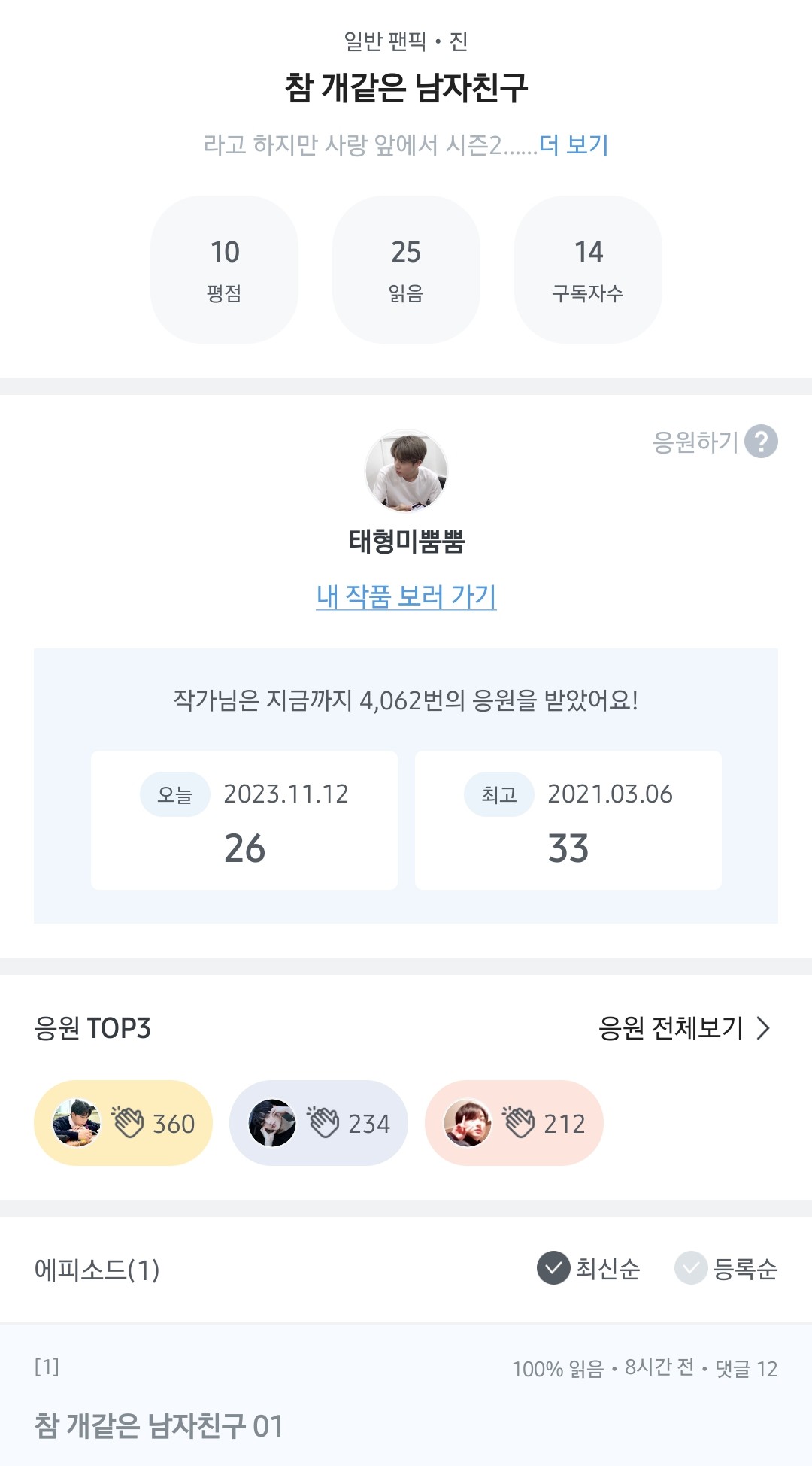Tap the 오늘 cheer count card
Image resolution: width=812 pixels, height=1466 pixels.
click(244, 820)
